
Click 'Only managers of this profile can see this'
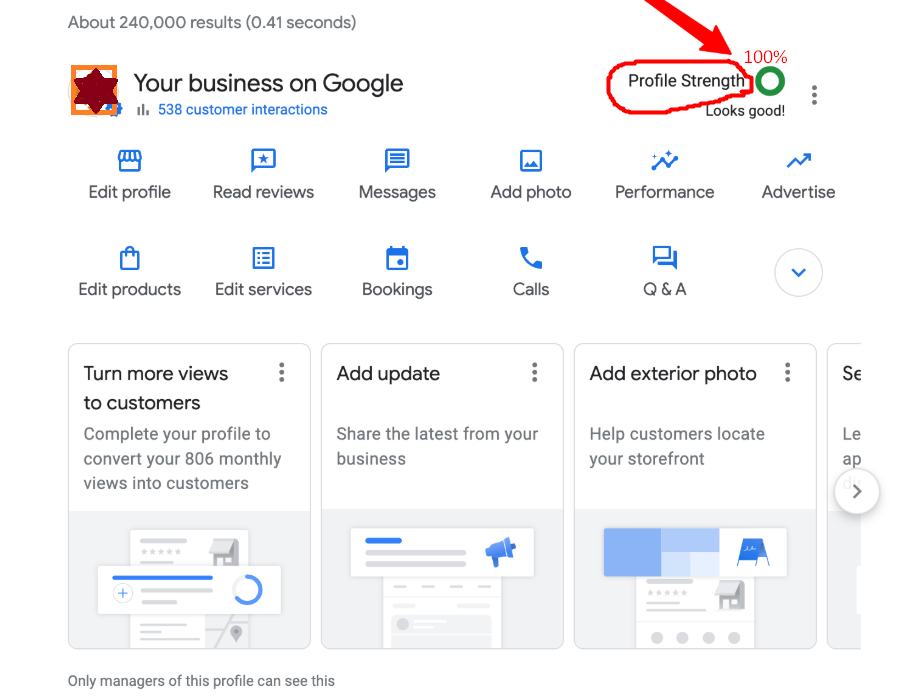pos(201,681)
